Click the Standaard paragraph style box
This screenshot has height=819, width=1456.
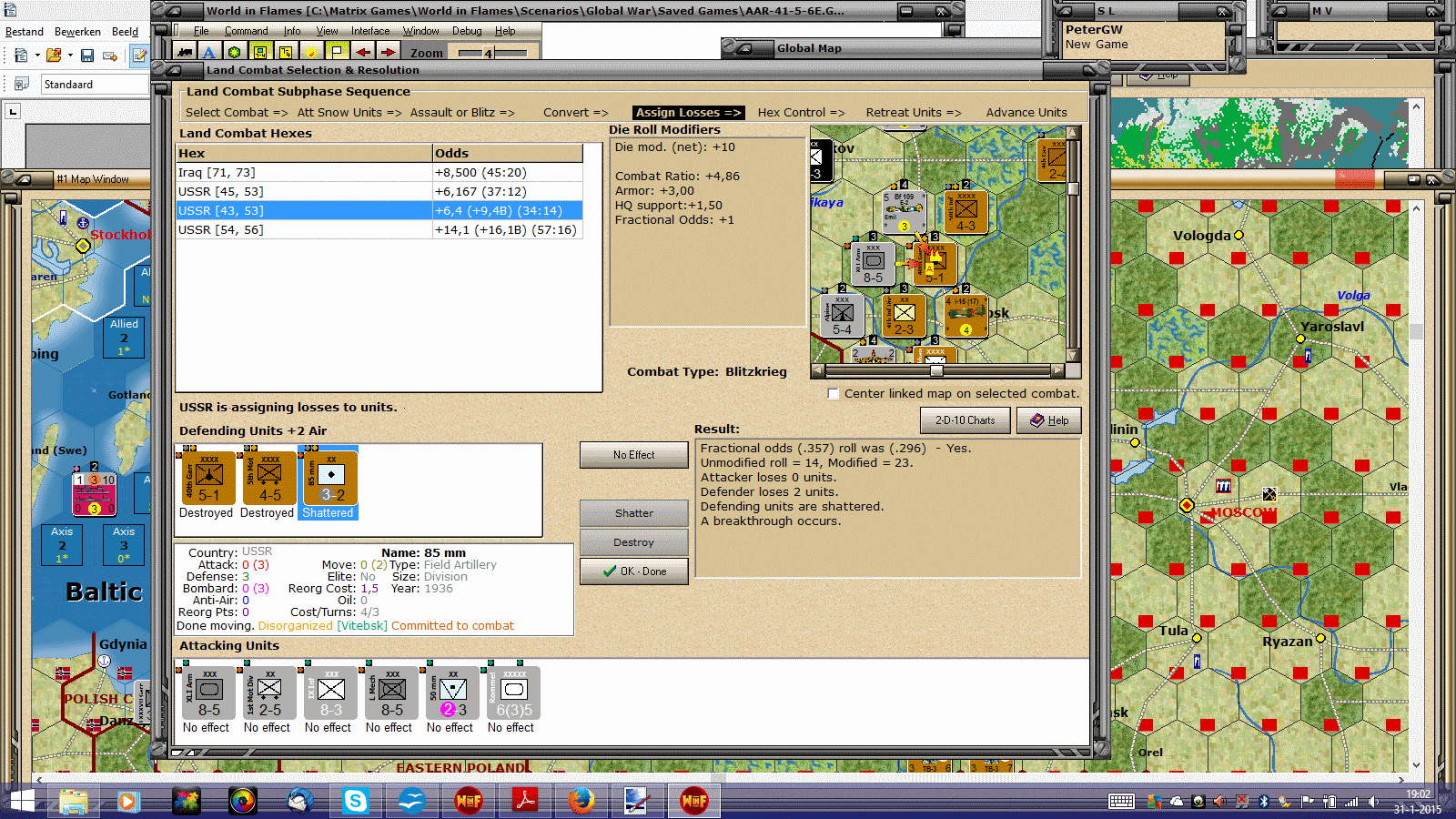(x=95, y=85)
